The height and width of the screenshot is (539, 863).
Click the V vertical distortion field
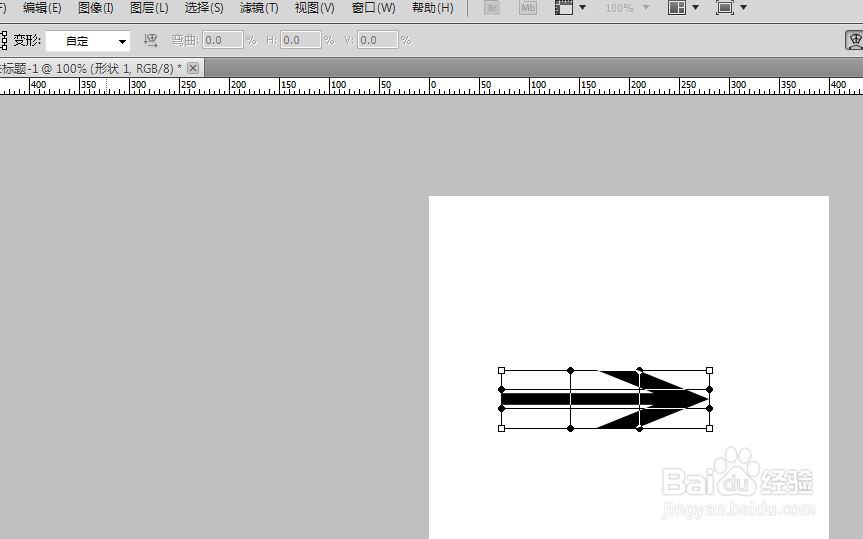(x=378, y=40)
